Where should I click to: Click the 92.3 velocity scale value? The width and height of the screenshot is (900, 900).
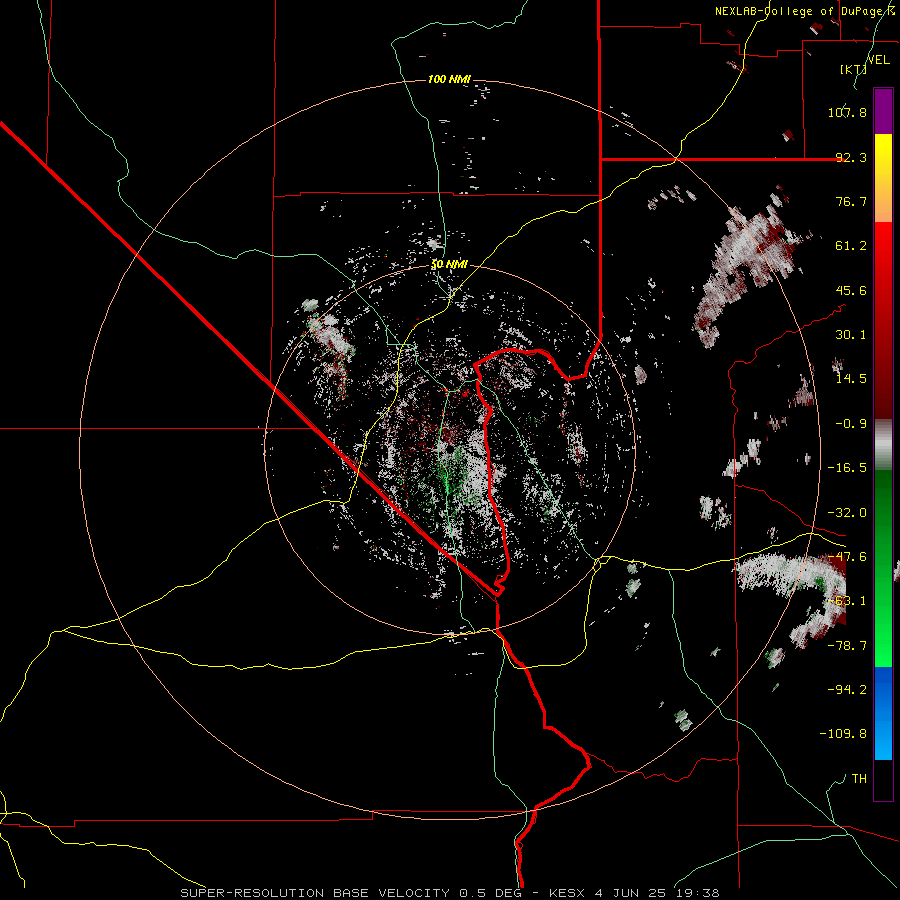851,157
